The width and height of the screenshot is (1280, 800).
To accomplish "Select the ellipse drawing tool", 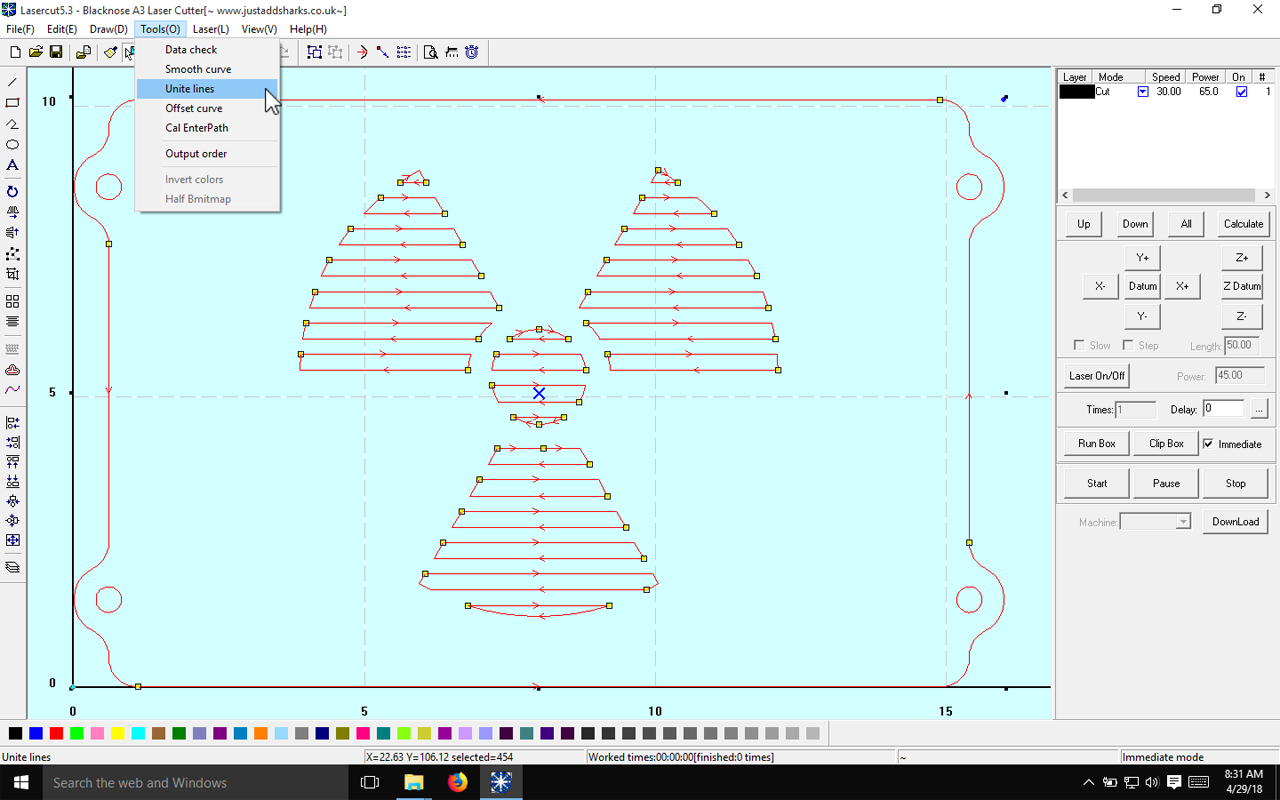I will click(x=13, y=145).
